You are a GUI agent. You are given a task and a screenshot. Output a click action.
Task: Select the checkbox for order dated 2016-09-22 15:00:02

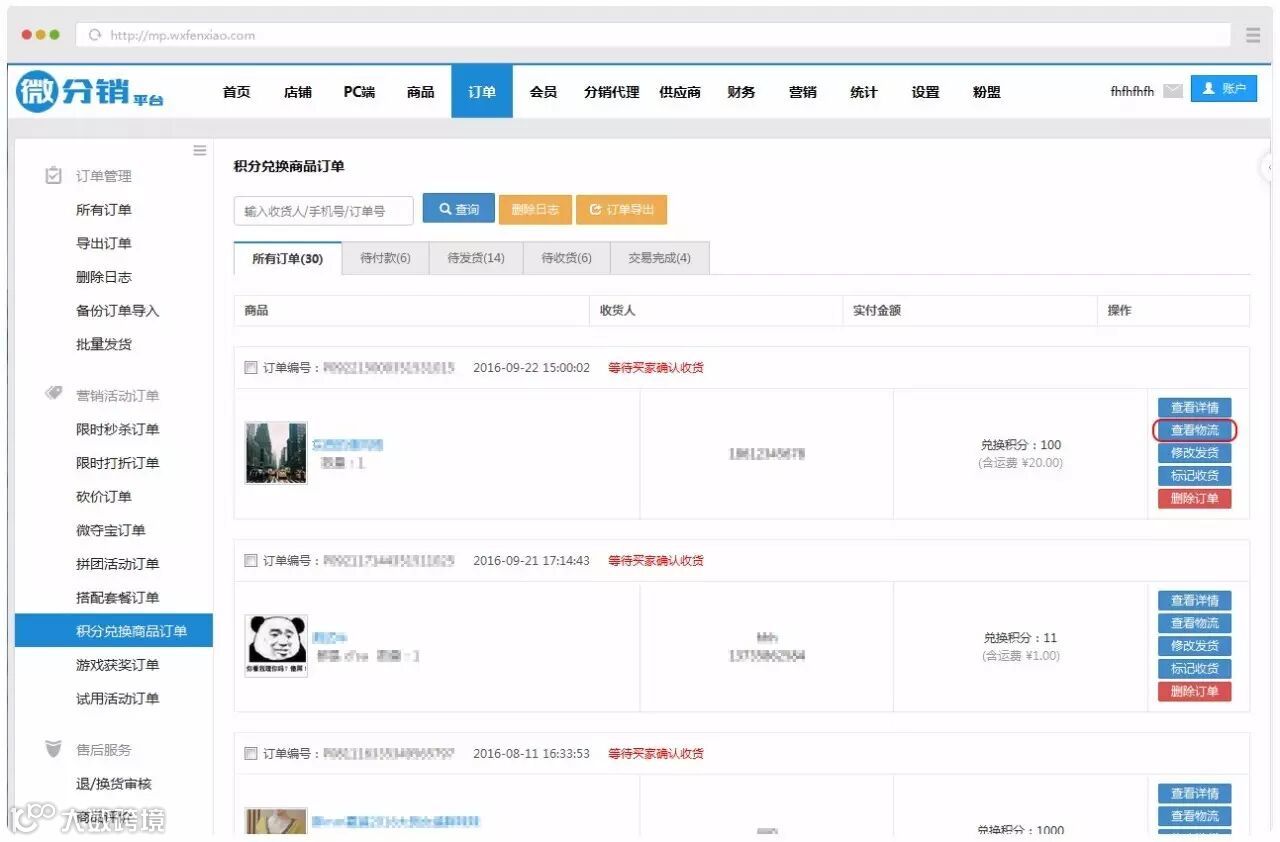tap(251, 367)
